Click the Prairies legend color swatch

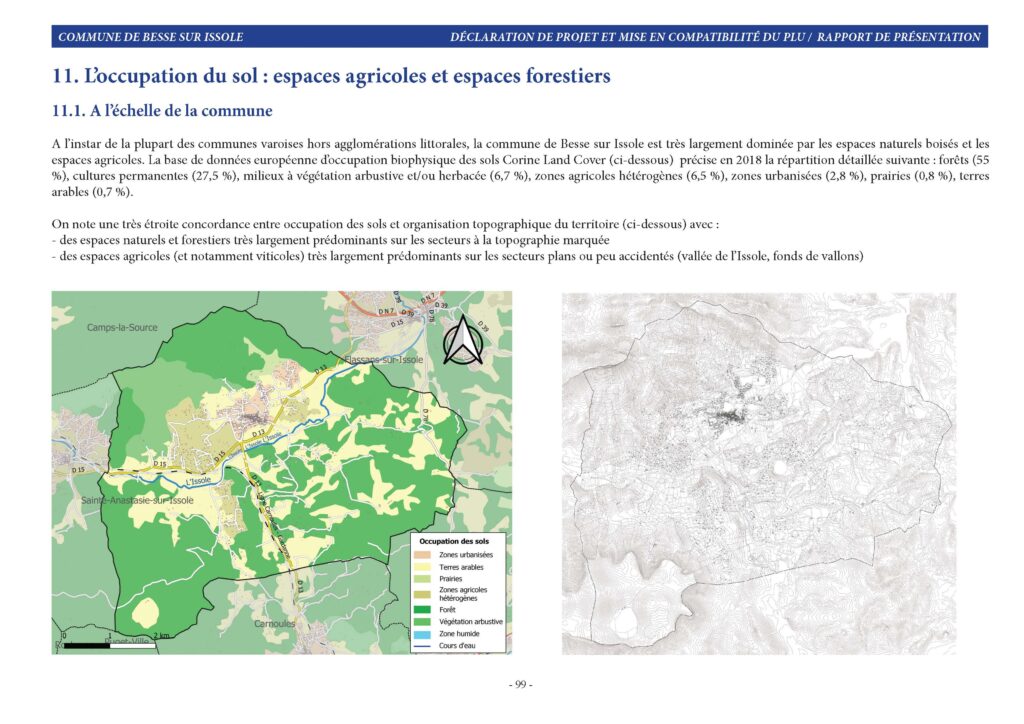423,579
